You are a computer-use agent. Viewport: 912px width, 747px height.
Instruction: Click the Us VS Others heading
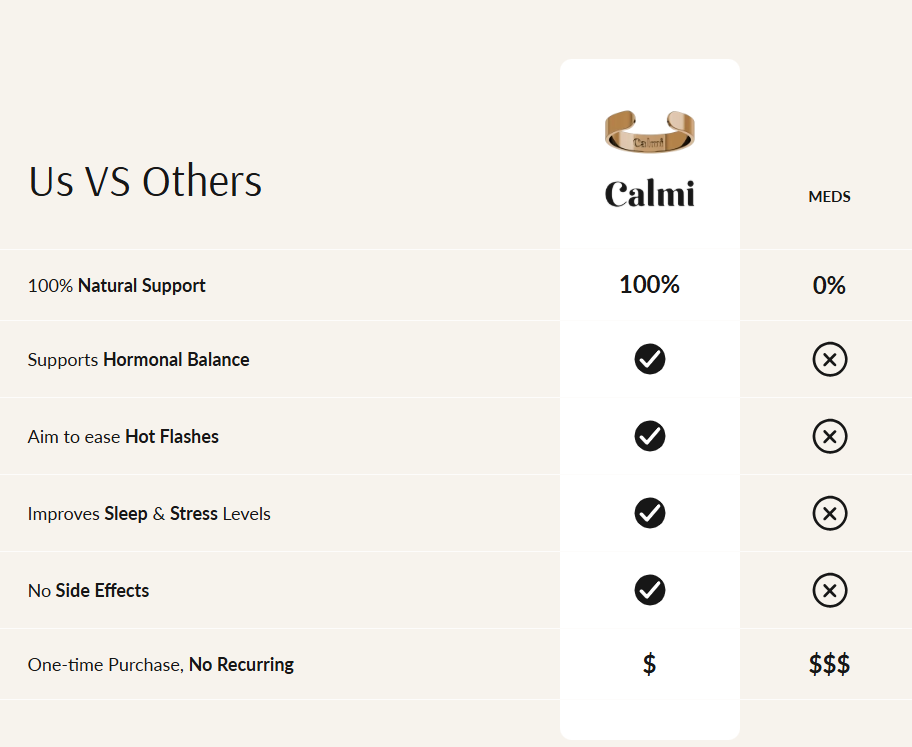(x=145, y=182)
